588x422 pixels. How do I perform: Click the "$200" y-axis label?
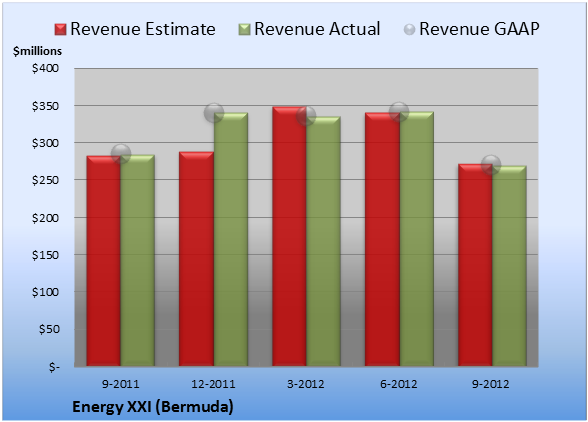click(x=45, y=218)
